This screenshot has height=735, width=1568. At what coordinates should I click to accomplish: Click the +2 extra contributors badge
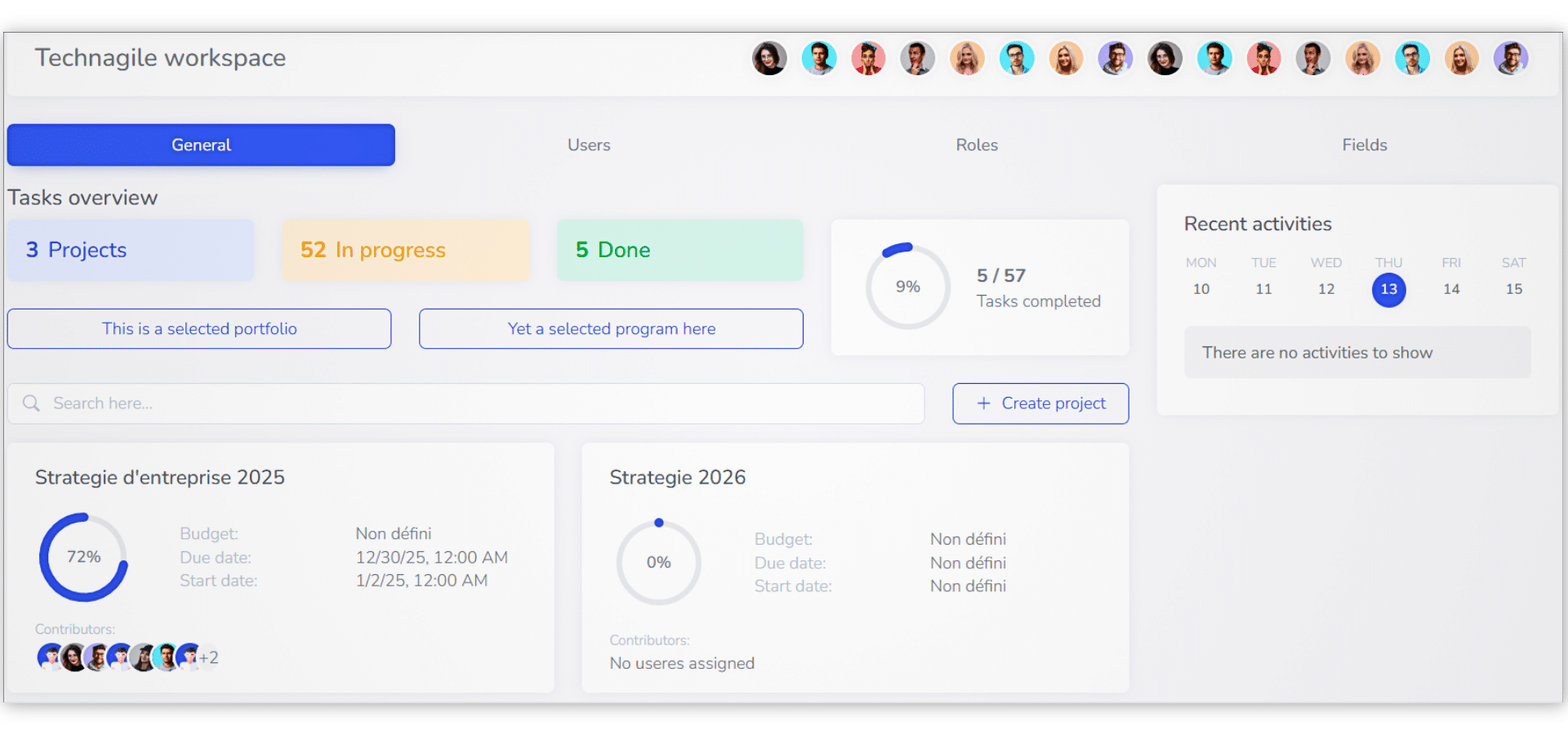coord(209,658)
